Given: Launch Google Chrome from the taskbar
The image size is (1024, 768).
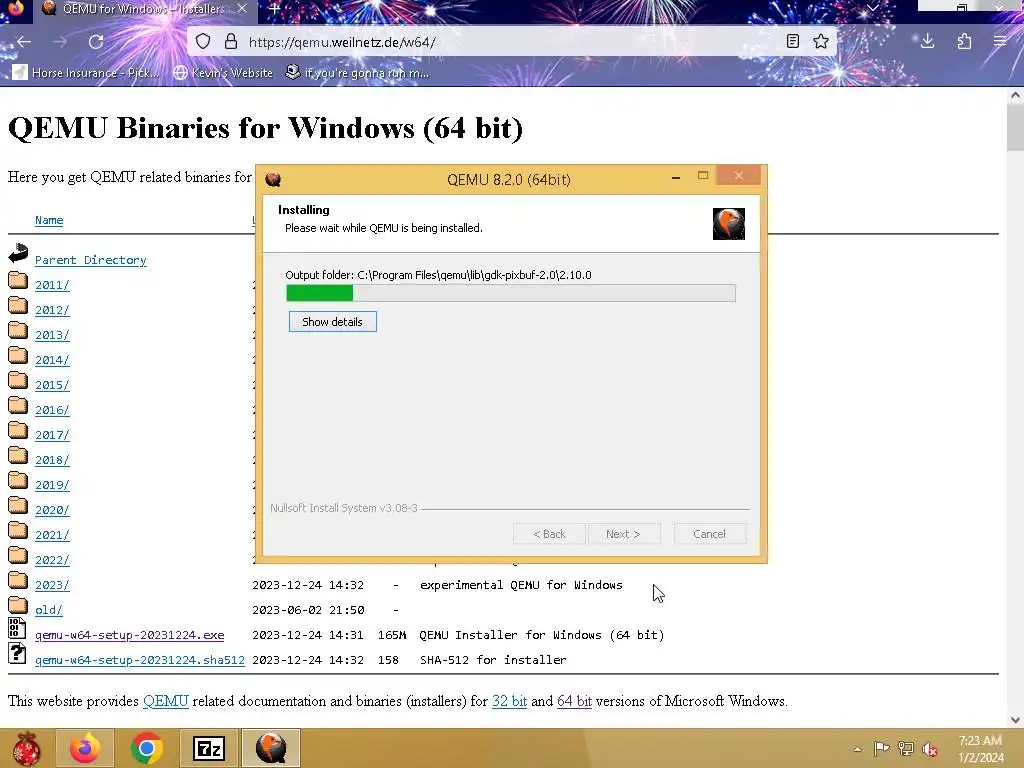Looking at the screenshot, I should [x=146, y=748].
